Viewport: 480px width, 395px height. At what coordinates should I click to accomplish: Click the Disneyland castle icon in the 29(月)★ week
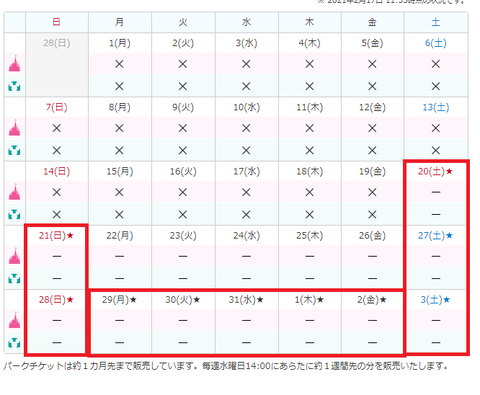click(14, 320)
